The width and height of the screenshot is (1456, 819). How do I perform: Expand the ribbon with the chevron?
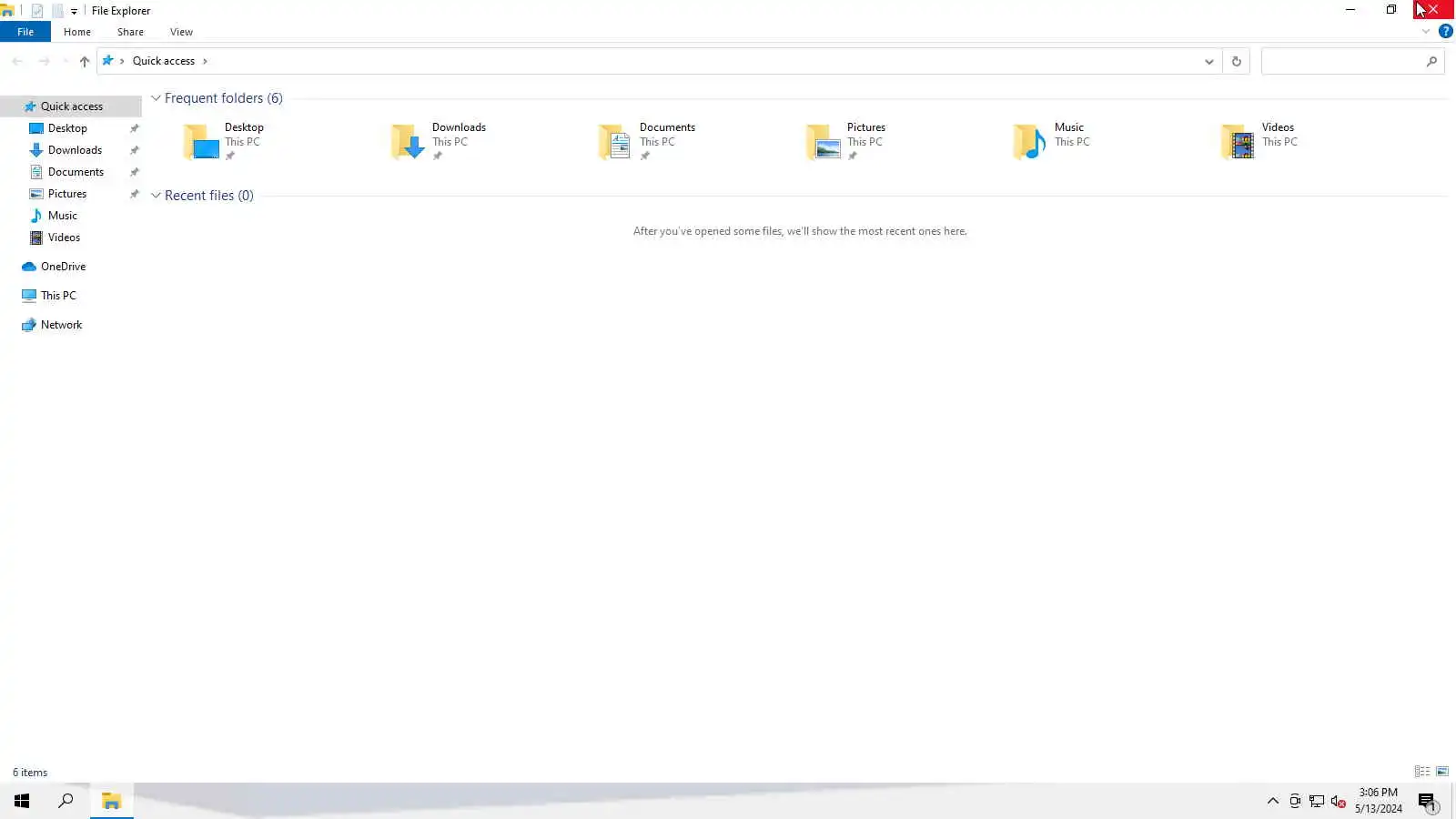(x=1426, y=32)
